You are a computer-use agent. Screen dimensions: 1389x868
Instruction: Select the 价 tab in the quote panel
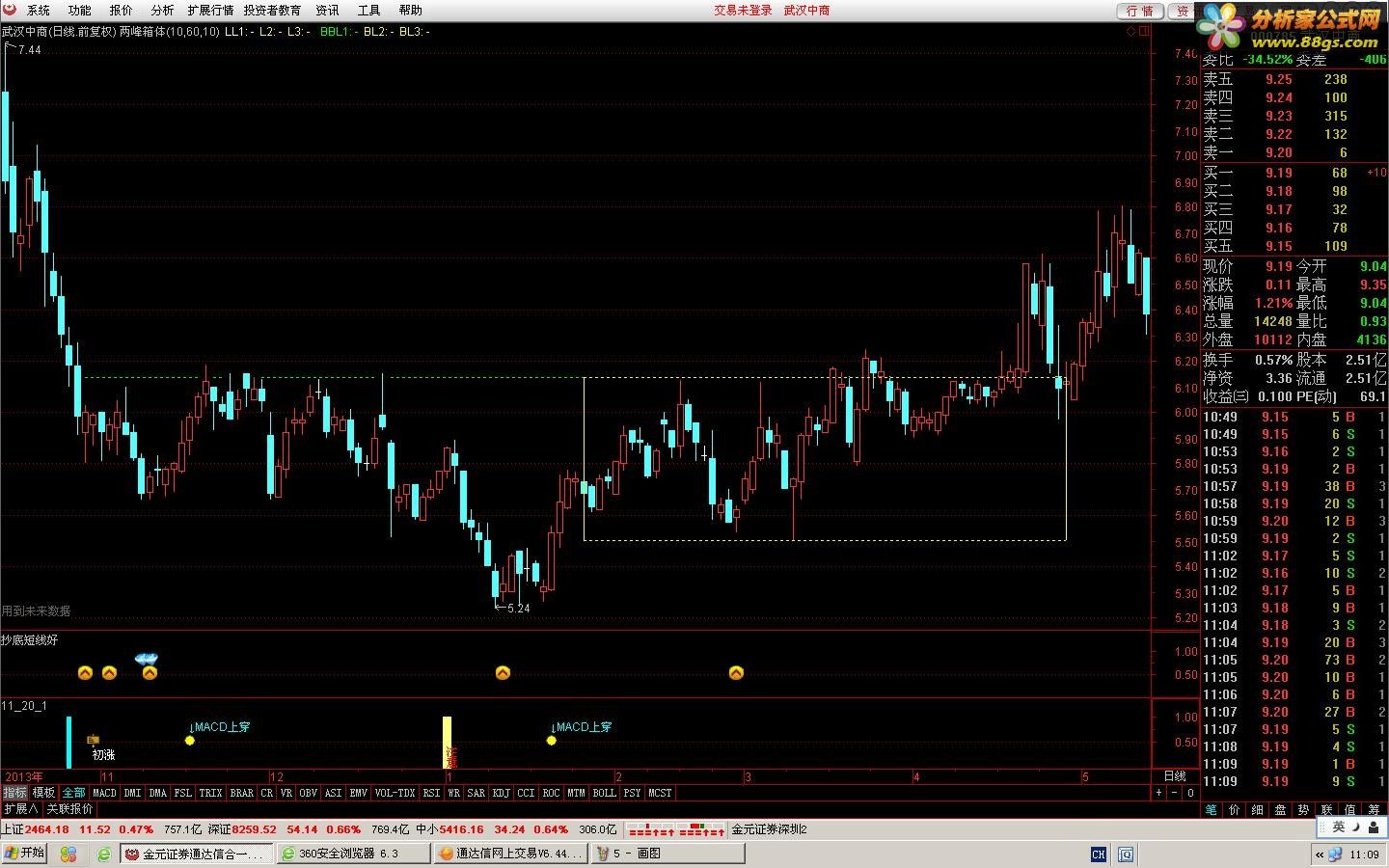pos(1235,810)
